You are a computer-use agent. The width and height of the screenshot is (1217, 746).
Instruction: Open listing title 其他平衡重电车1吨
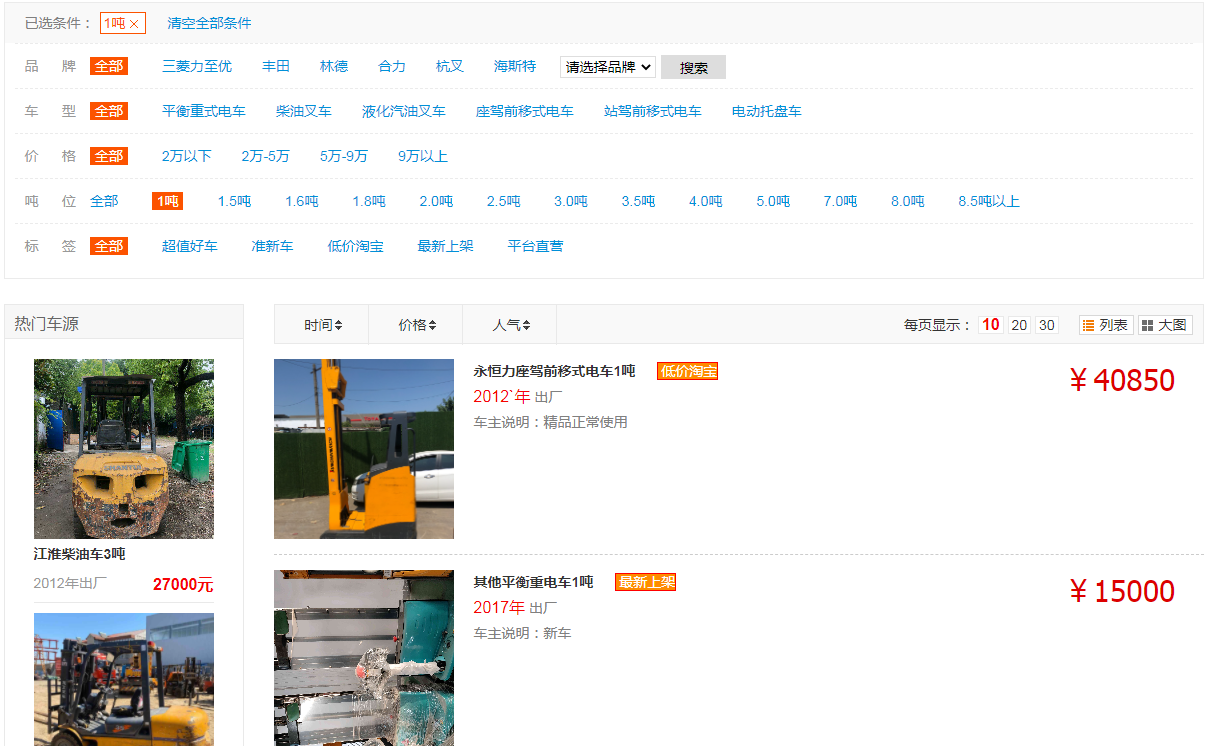coord(533,582)
